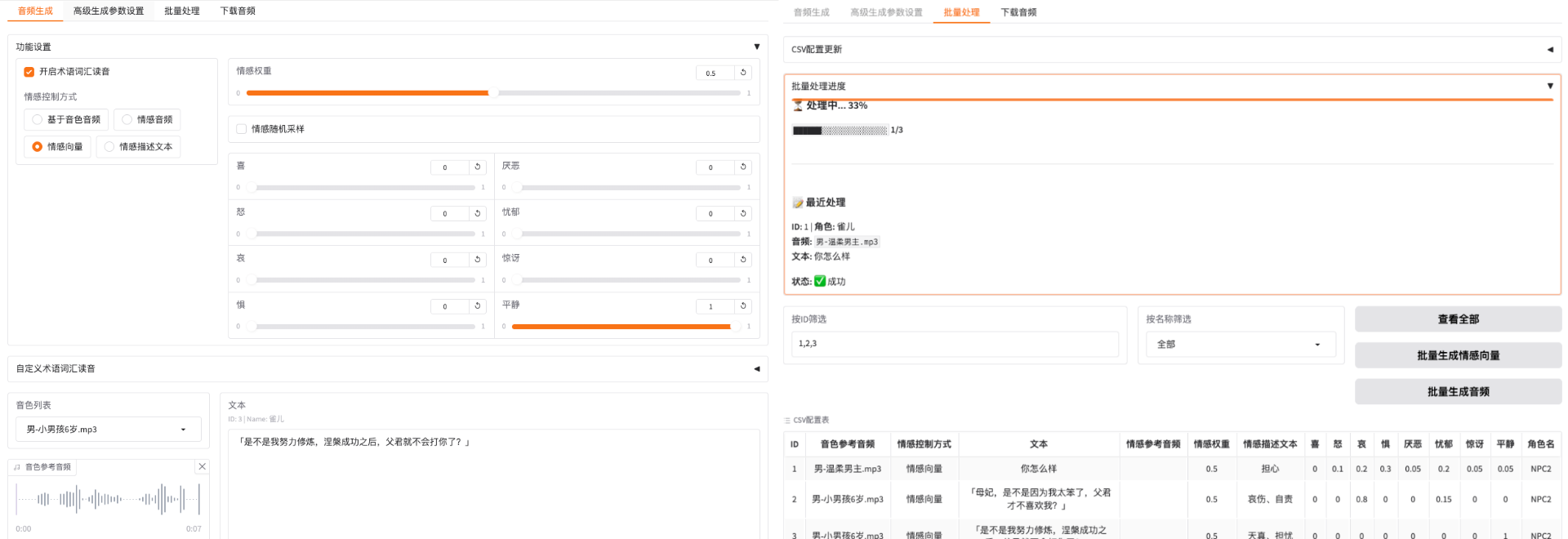Screen dimensions: 1568x539
Task: Reset the 情感权重 slider value
Action: [x=743, y=73]
